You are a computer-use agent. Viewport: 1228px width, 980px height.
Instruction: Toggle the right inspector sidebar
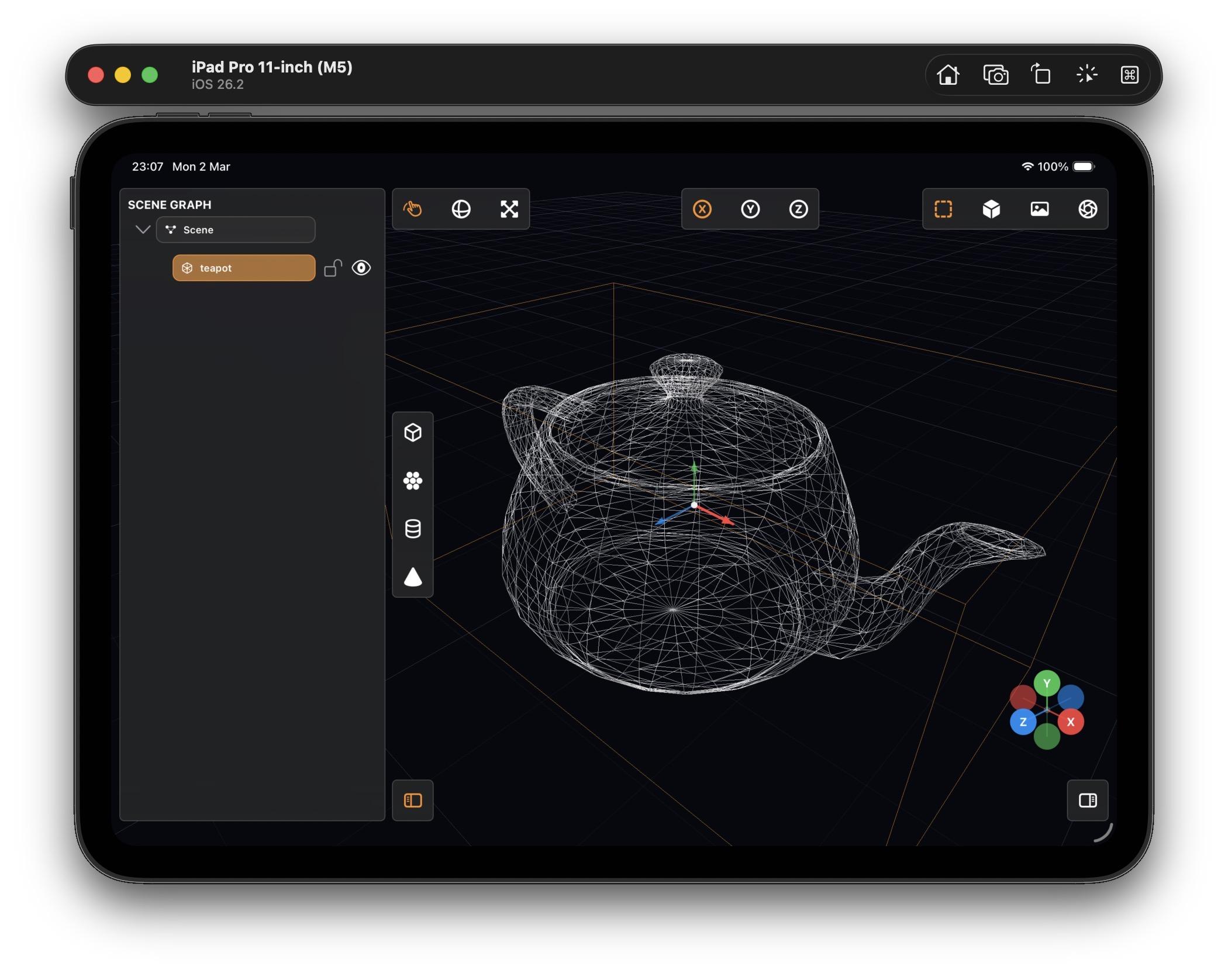coord(1088,800)
